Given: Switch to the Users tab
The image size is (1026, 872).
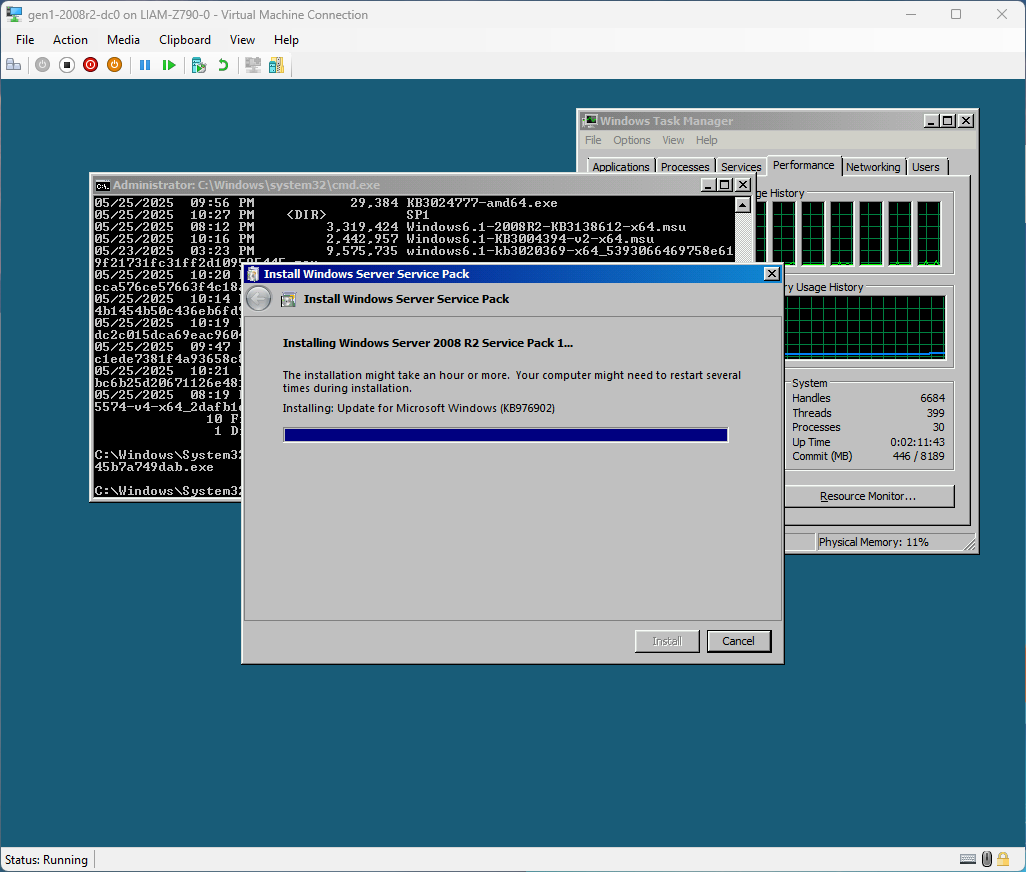Looking at the screenshot, I should coord(925,167).
